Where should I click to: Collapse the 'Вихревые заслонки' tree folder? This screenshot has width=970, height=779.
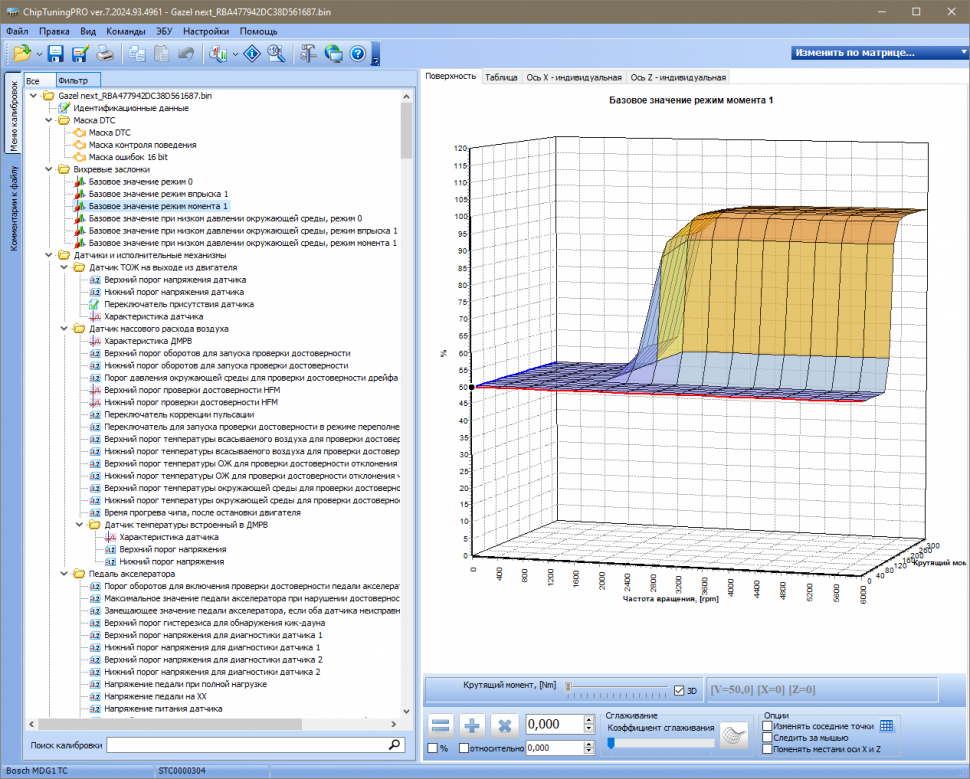coord(50,170)
